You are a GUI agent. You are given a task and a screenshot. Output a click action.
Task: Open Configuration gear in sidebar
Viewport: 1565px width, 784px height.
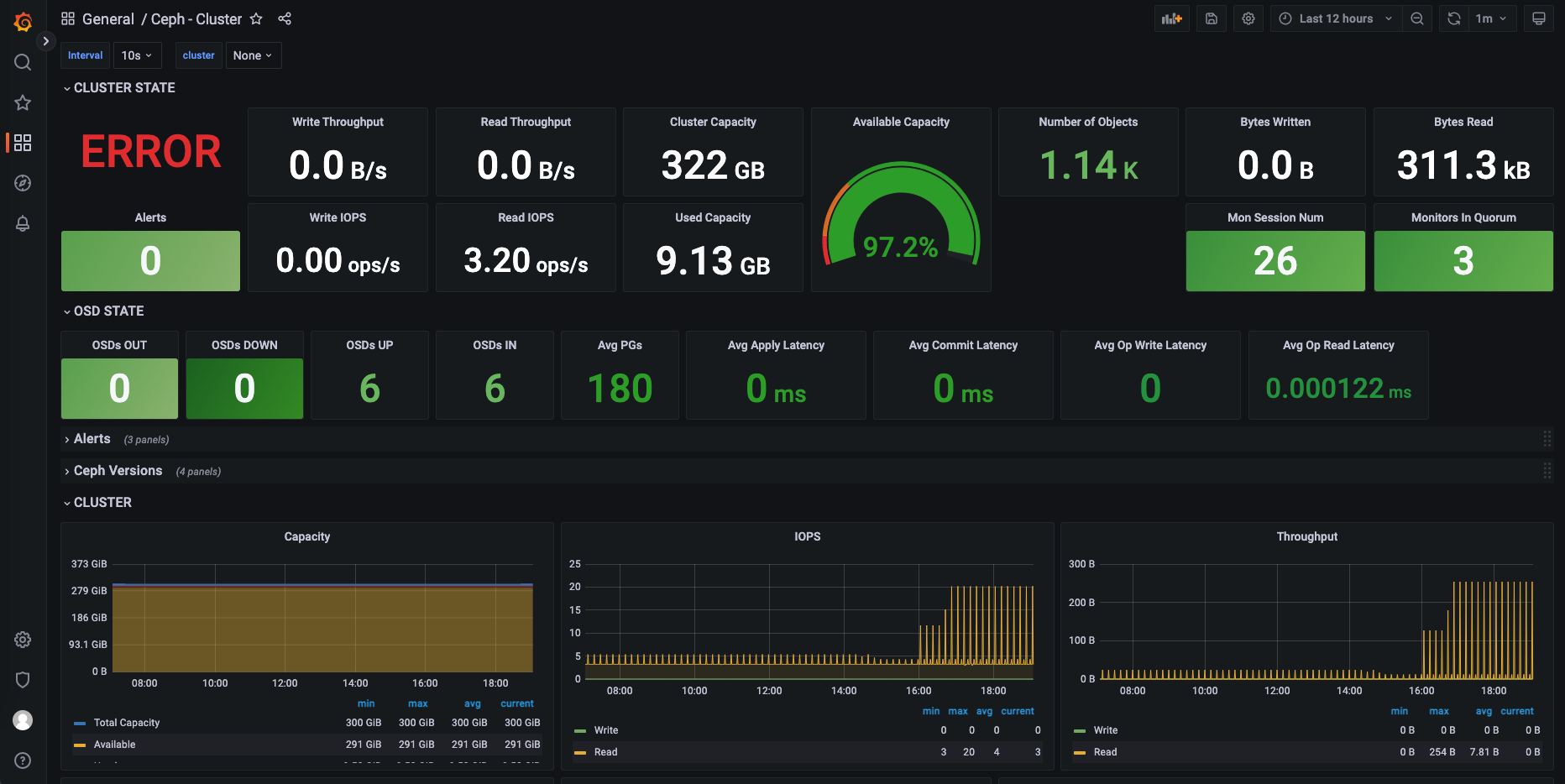coord(23,640)
